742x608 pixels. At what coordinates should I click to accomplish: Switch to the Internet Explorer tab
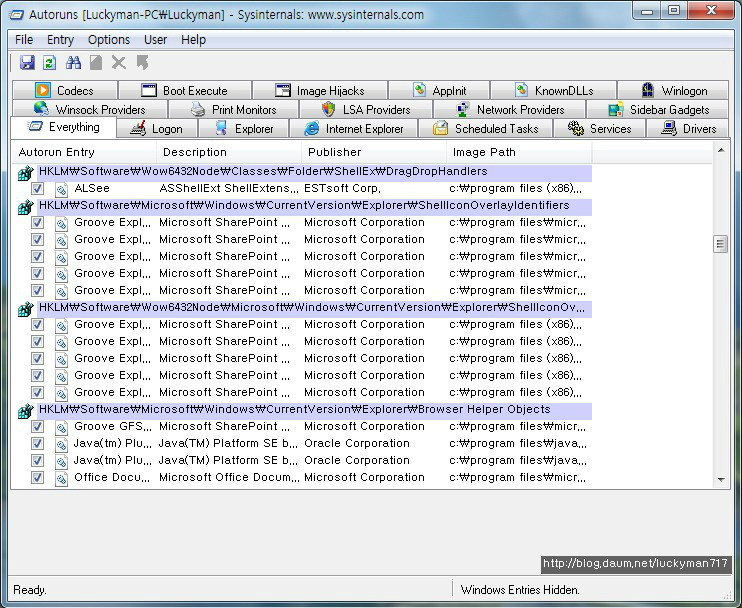coord(353,129)
